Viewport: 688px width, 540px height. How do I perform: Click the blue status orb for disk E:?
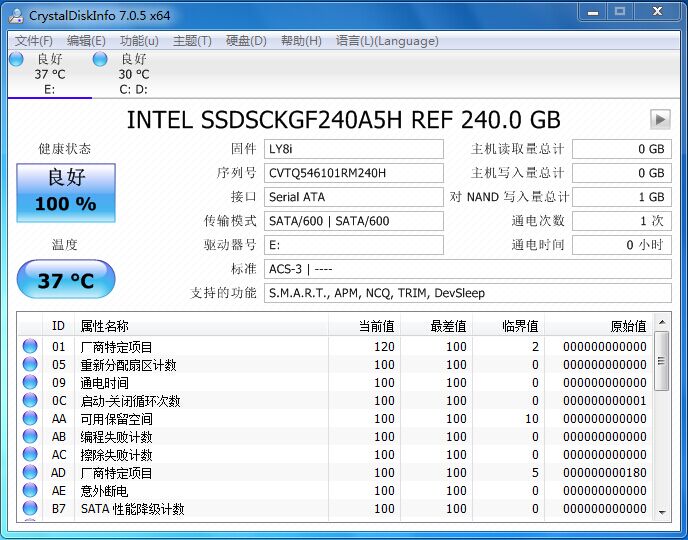[x=16, y=59]
